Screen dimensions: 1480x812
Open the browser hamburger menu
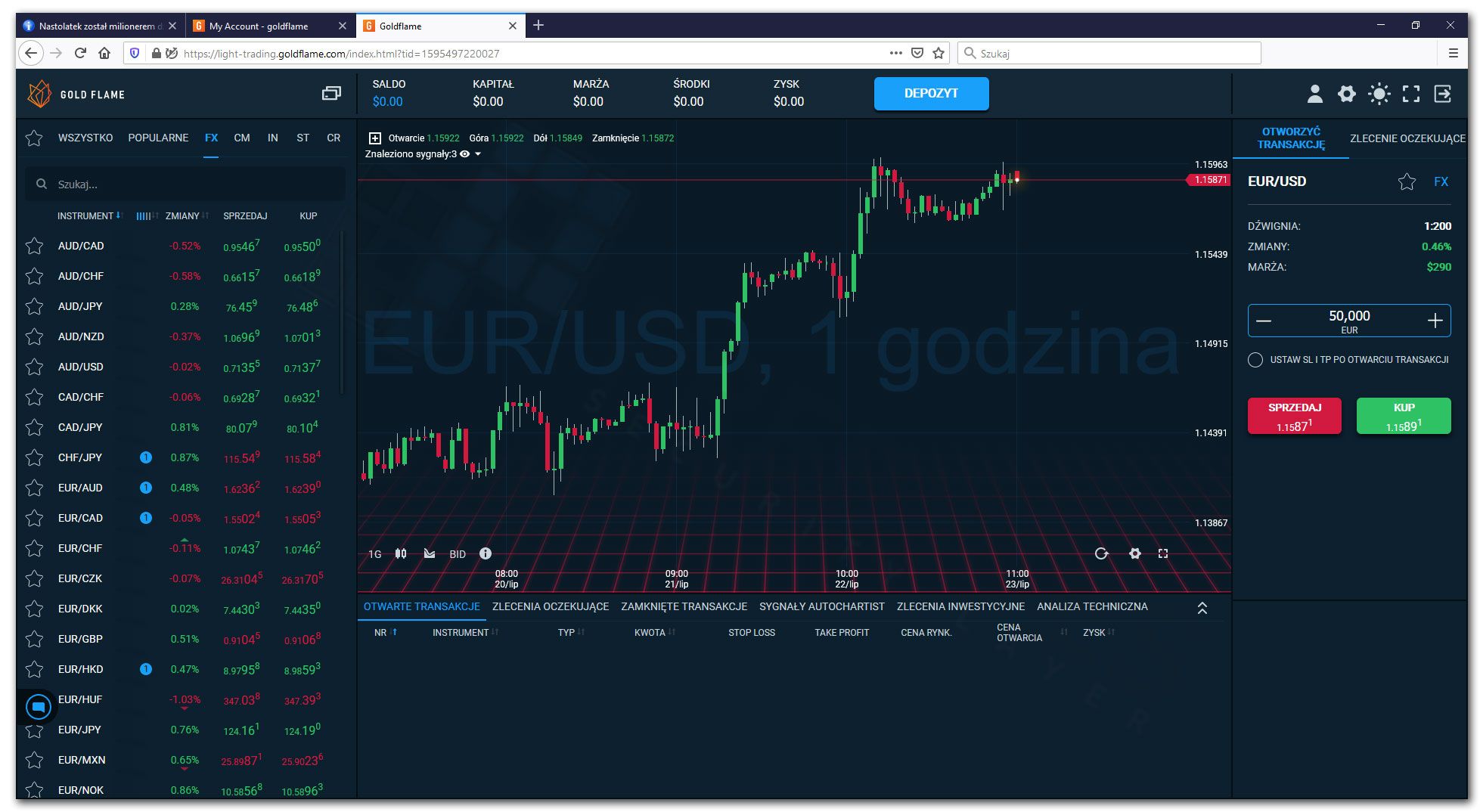pyautogui.click(x=1453, y=53)
